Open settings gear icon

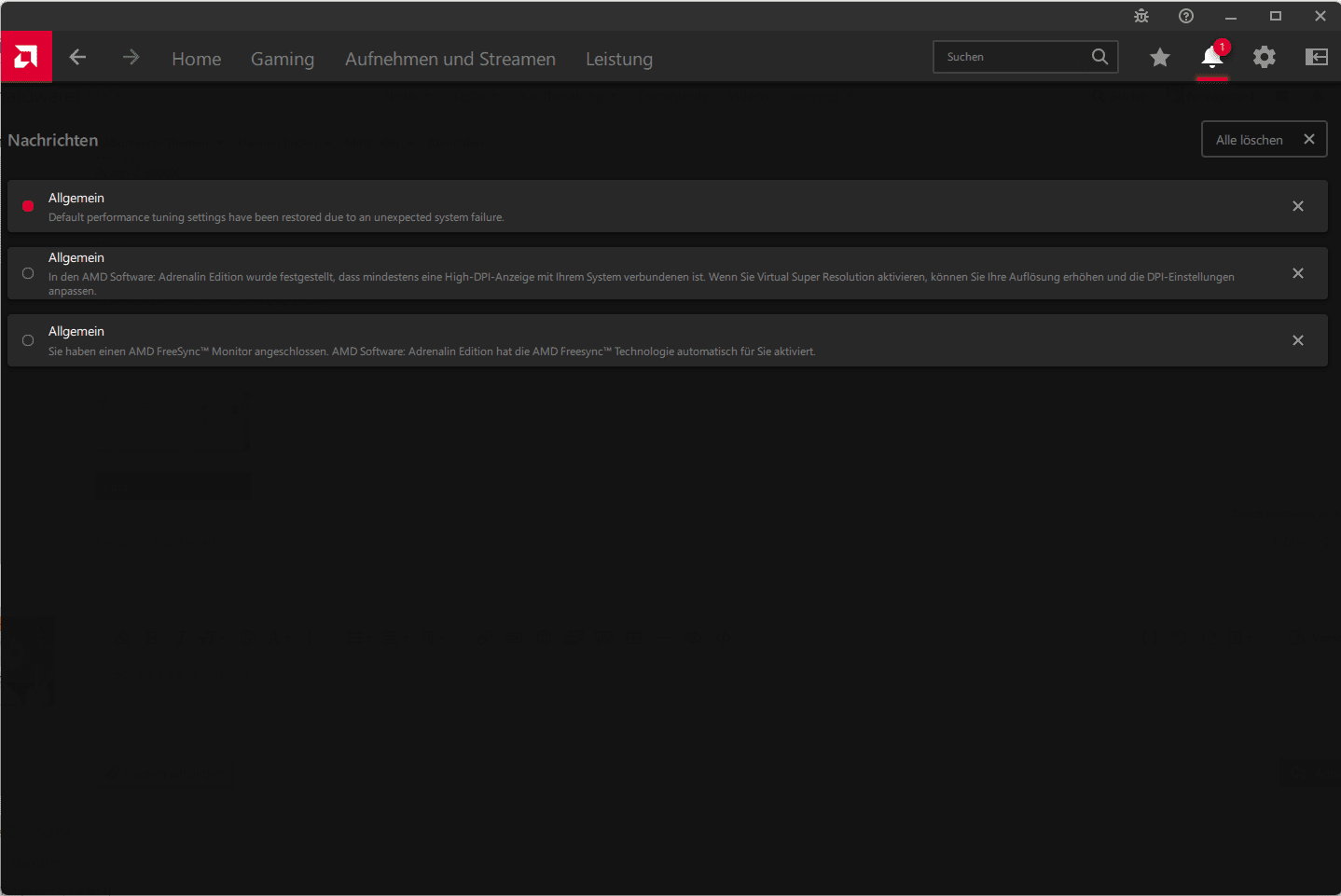click(1265, 57)
